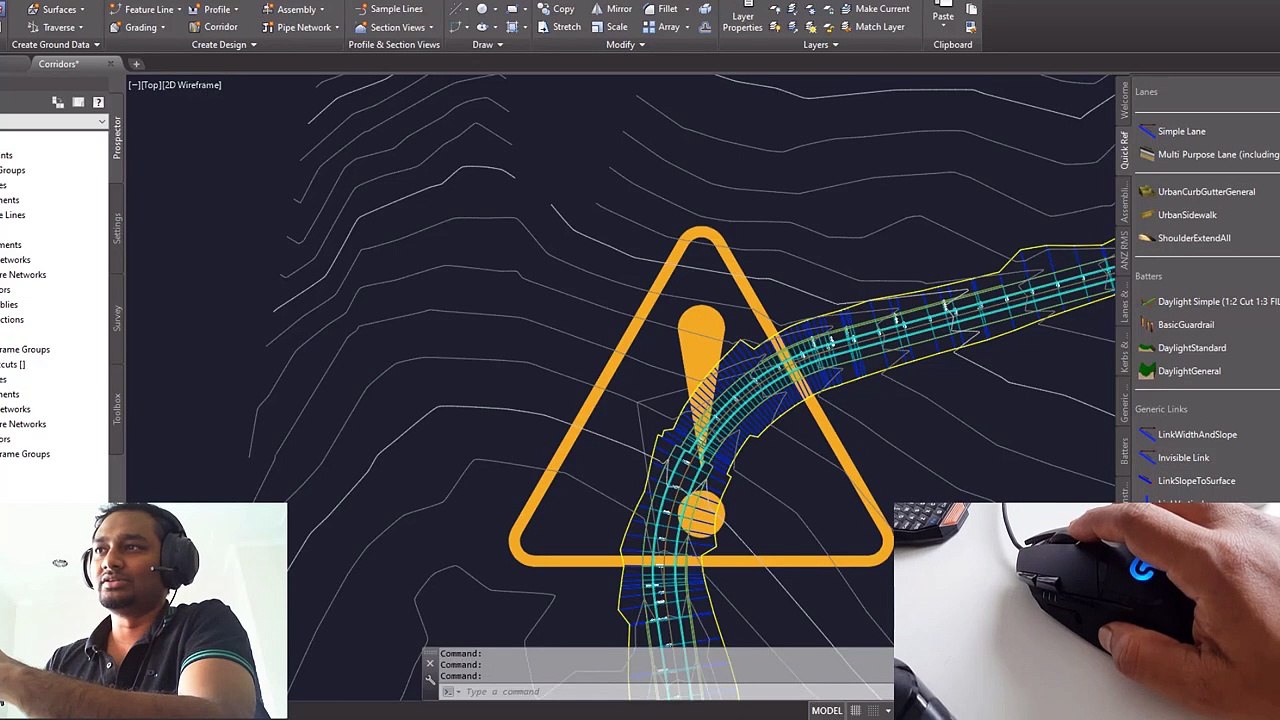Viewport: 1280px width, 720px height.
Task: Switch to Quick Ref palette tab
Action: point(1124,149)
